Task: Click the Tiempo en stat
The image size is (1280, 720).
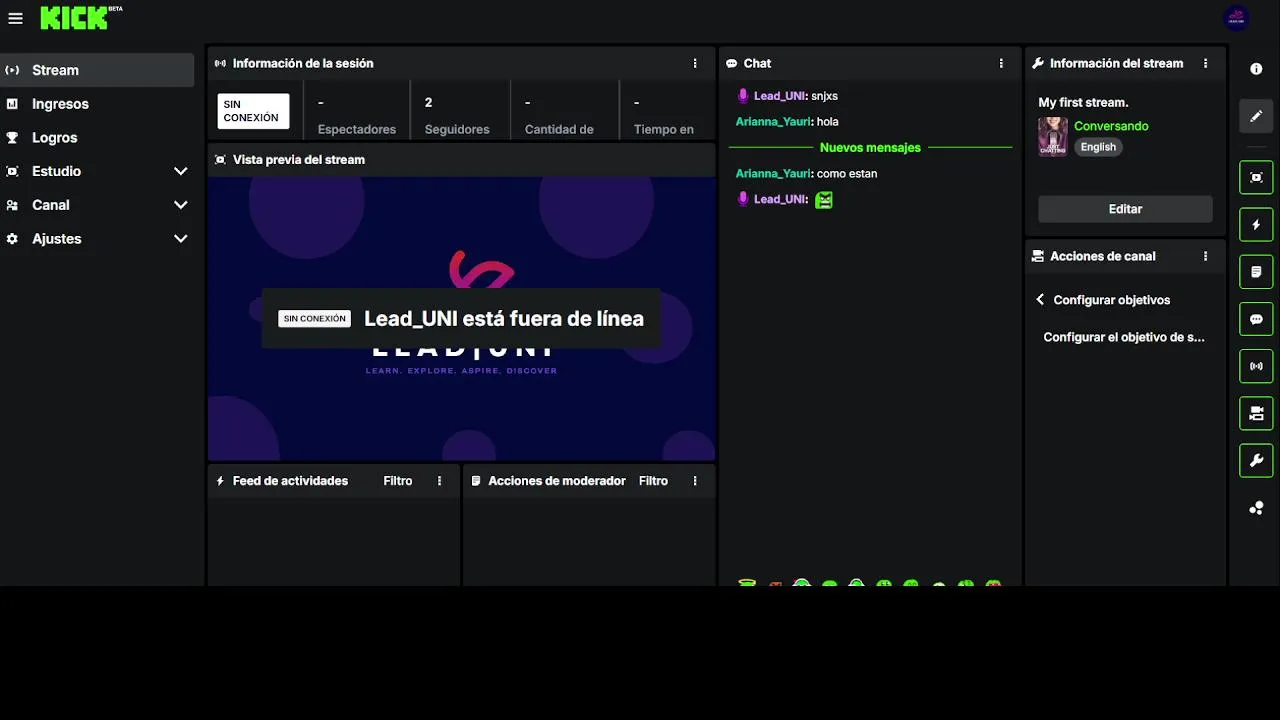Action: point(664,115)
